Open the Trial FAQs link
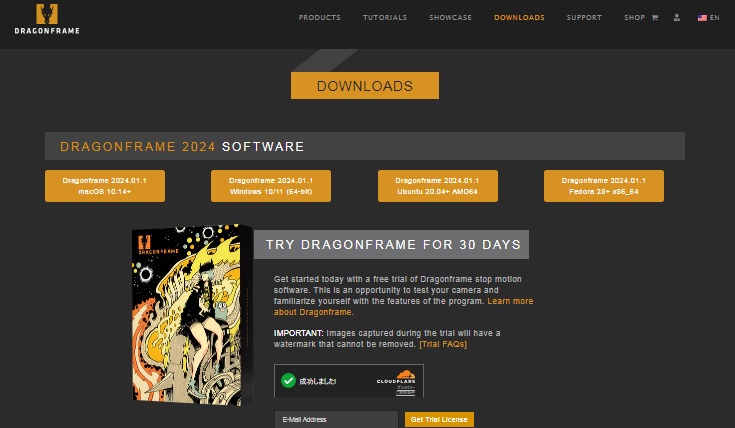 coord(443,344)
